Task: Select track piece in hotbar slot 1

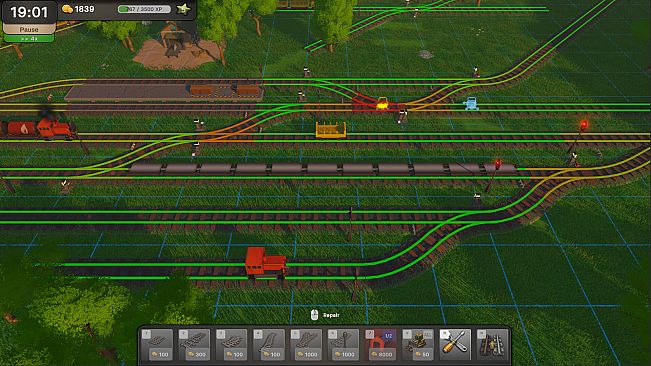Action: pos(157,344)
